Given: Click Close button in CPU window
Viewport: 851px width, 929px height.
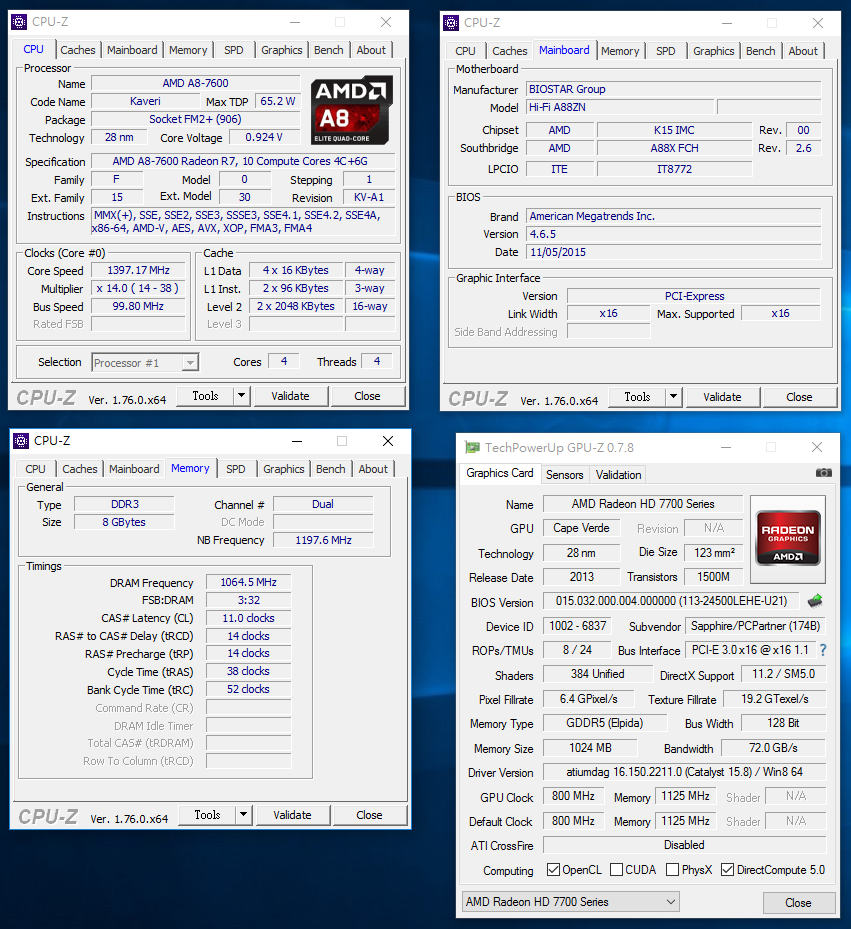Looking at the screenshot, I should click(367, 396).
